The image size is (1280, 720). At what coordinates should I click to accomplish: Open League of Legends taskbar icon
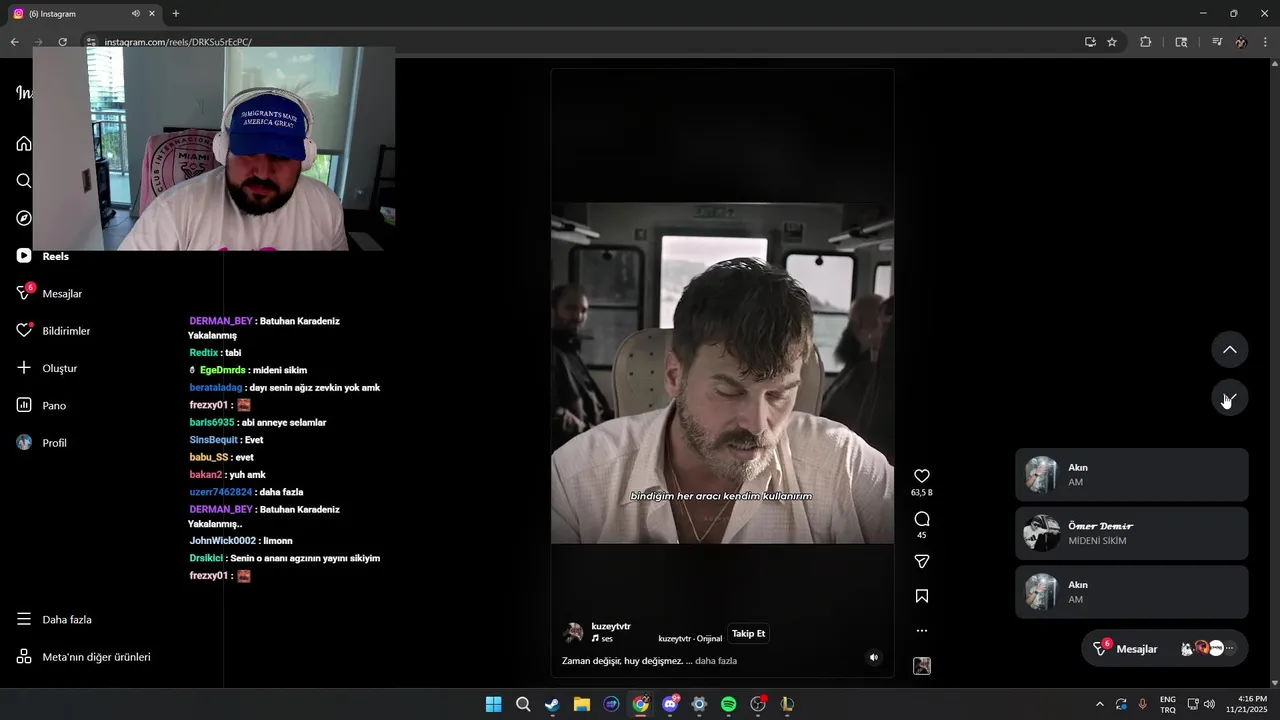(x=787, y=704)
